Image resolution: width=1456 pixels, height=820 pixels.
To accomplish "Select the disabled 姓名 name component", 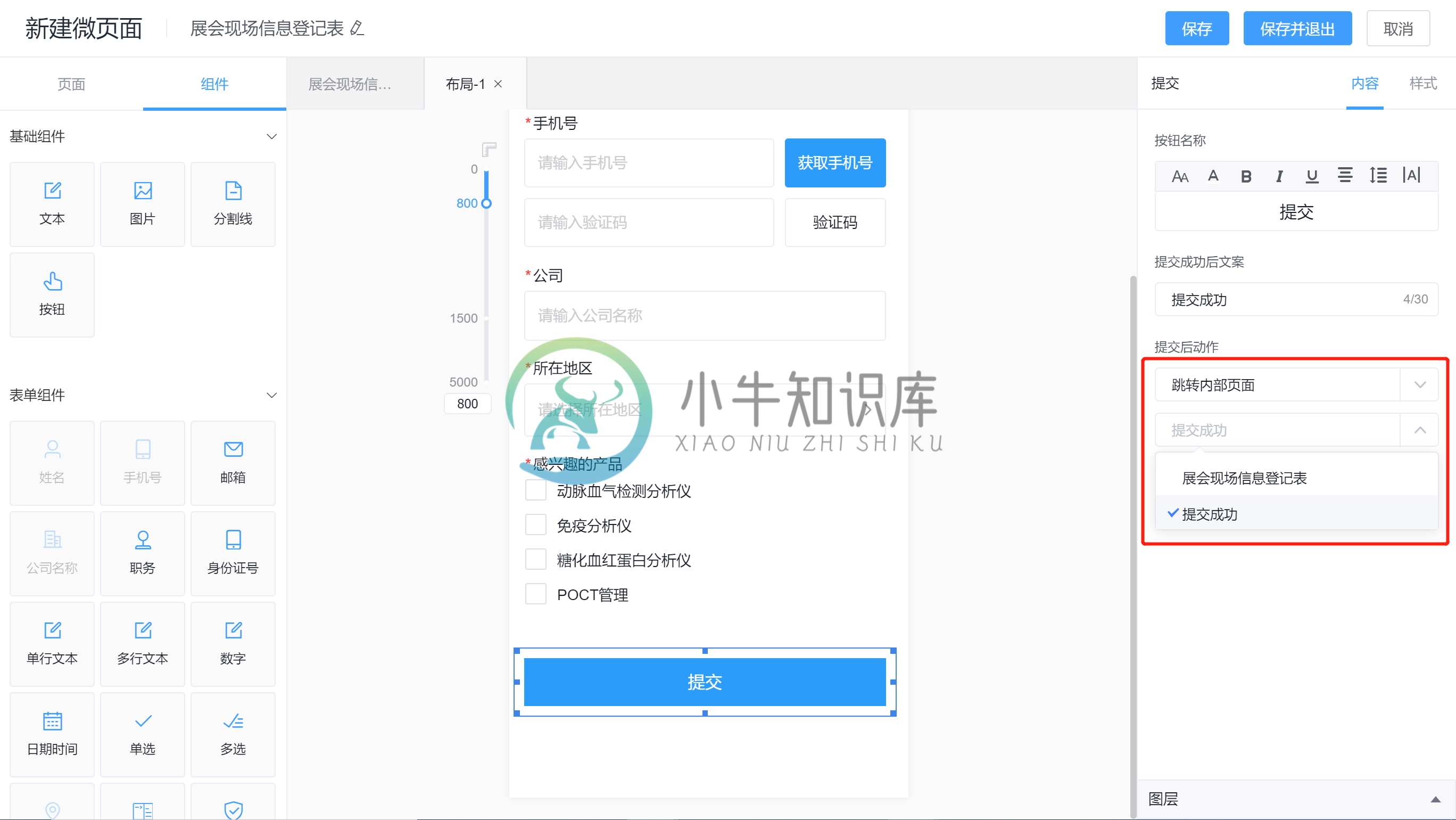I will [52, 463].
